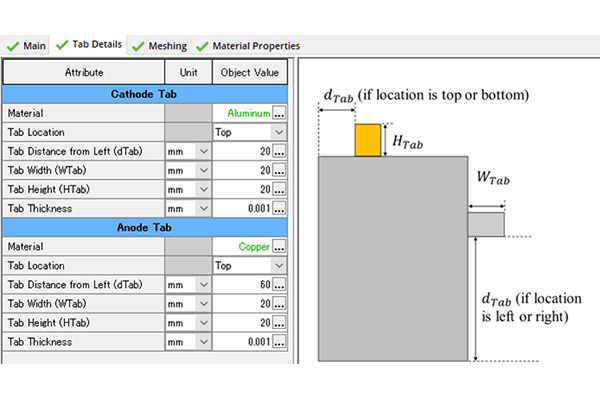Screen dimensions: 600x399
Task: Click ellipsis button for Anode Tab Width value
Action: point(279,304)
